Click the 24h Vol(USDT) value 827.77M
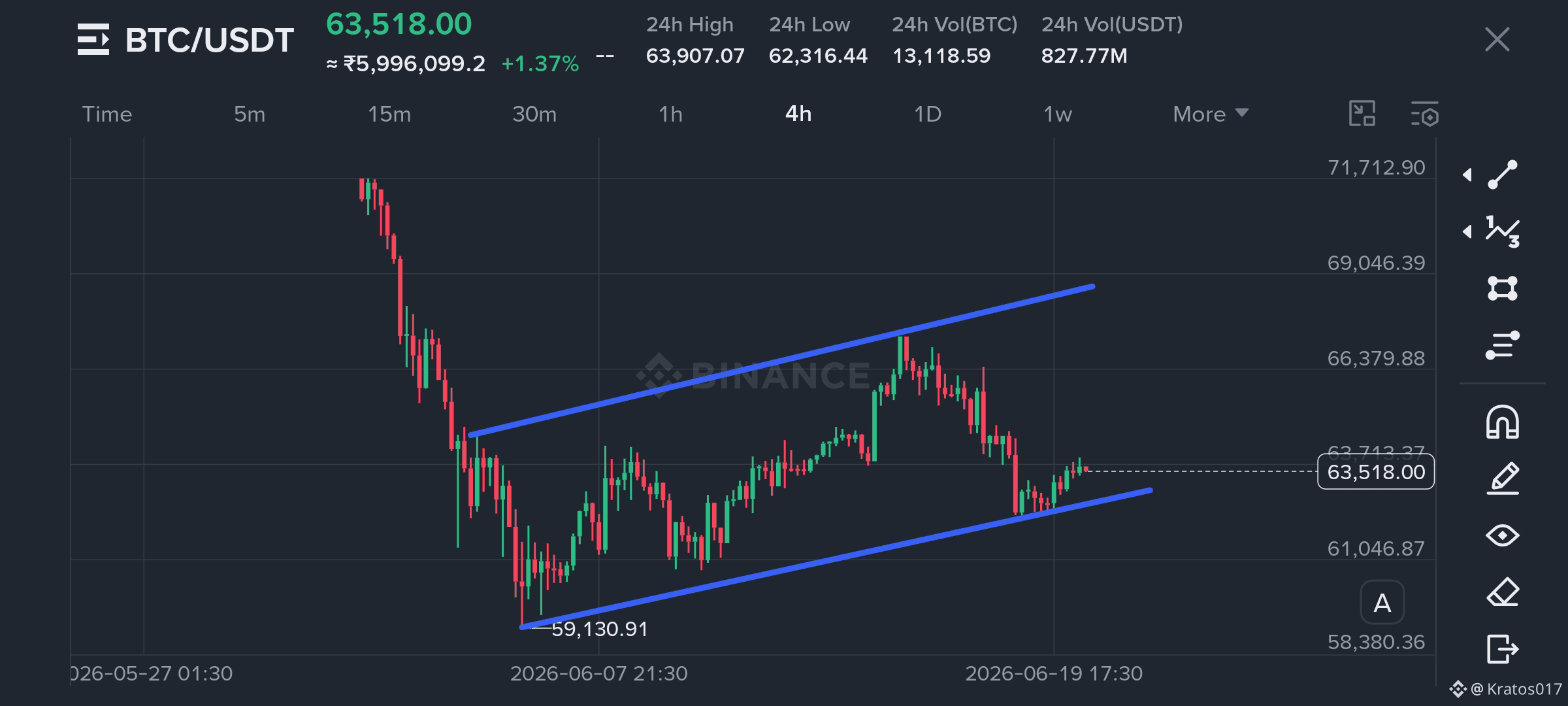Image resolution: width=1568 pixels, height=706 pixels. pos(1084,56)
